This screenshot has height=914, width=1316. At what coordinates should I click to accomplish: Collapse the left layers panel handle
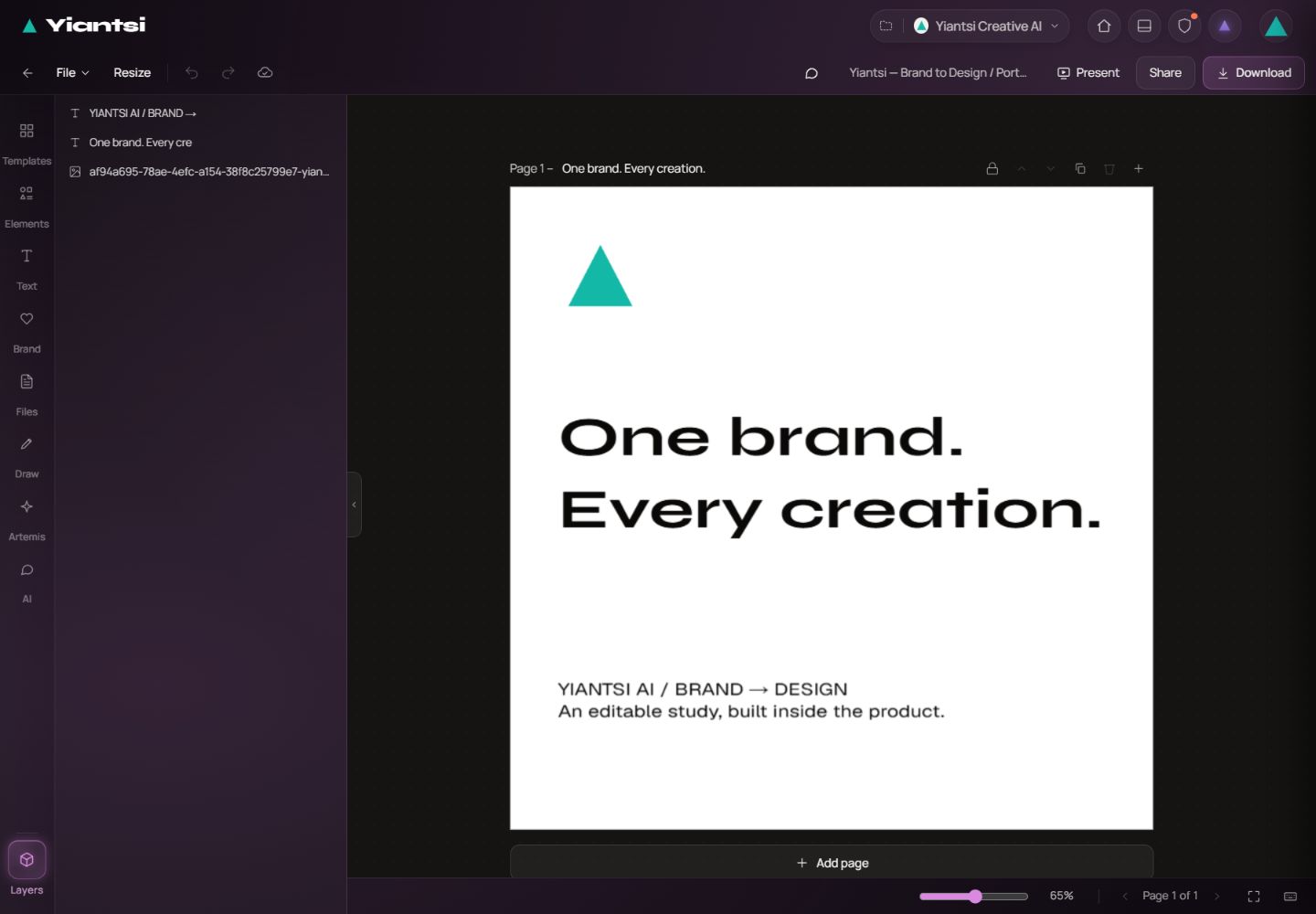(354, 505)
